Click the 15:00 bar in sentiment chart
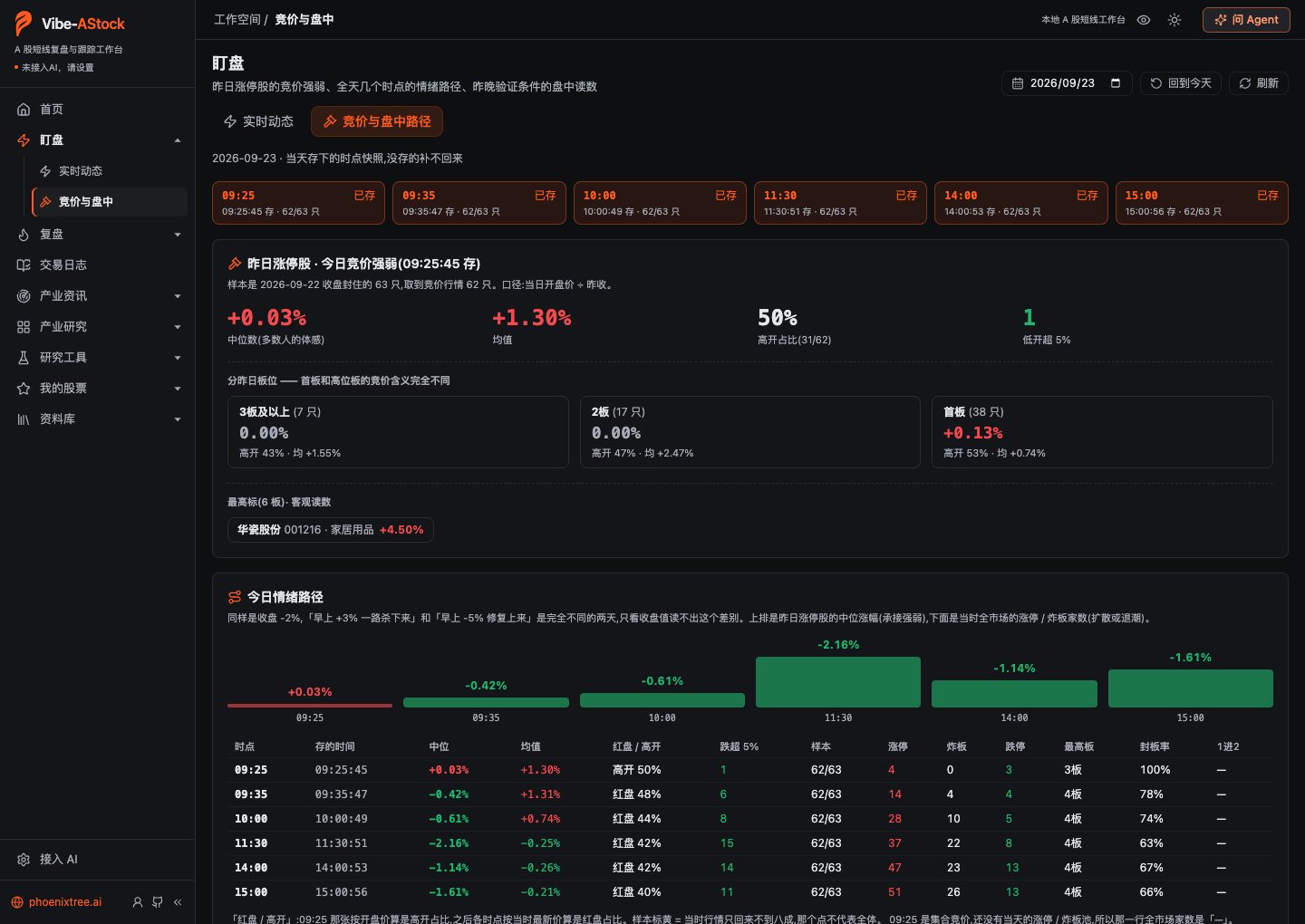Viewport: 1305px width, 924px height. pos(1191,688)
